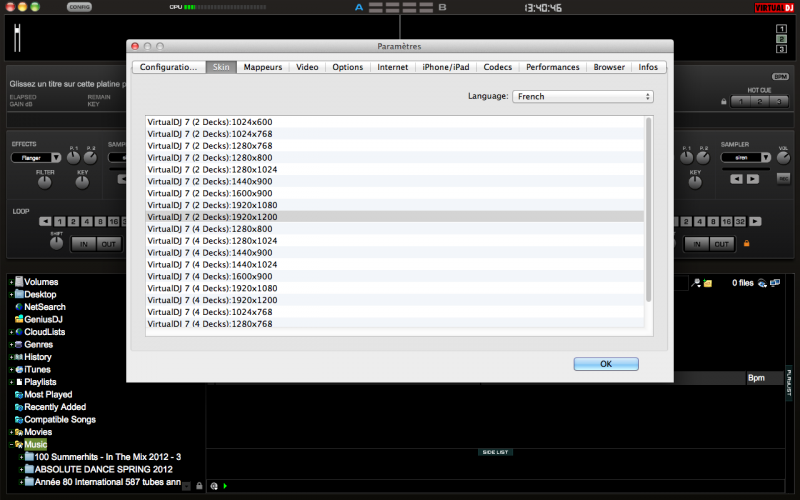800x500 pixels.
Task: Set right deck loop to 32 beats
Action: coord(740,221)
